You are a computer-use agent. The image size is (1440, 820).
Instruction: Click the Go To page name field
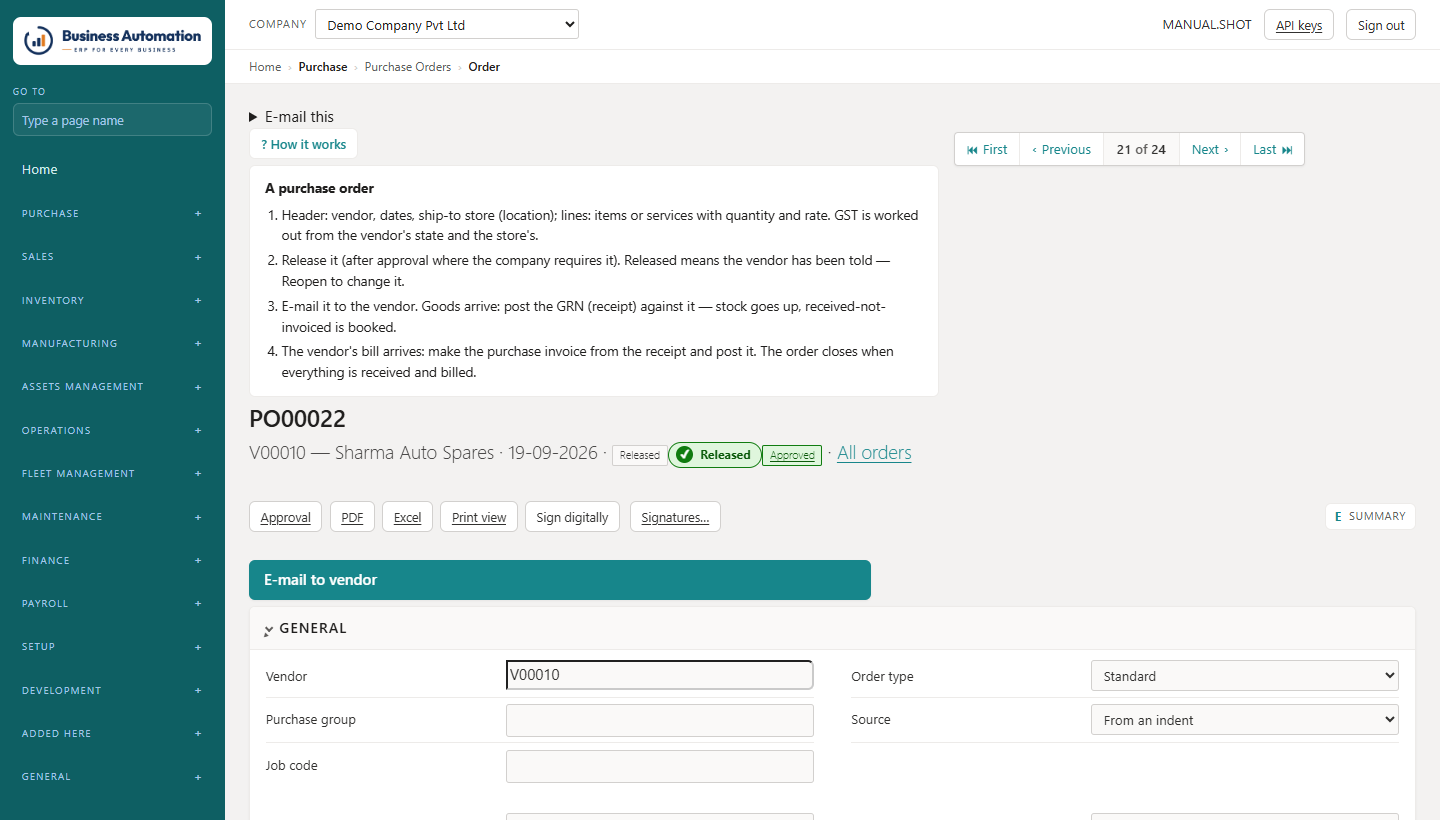pyautogui.click(x=112, y=120)
